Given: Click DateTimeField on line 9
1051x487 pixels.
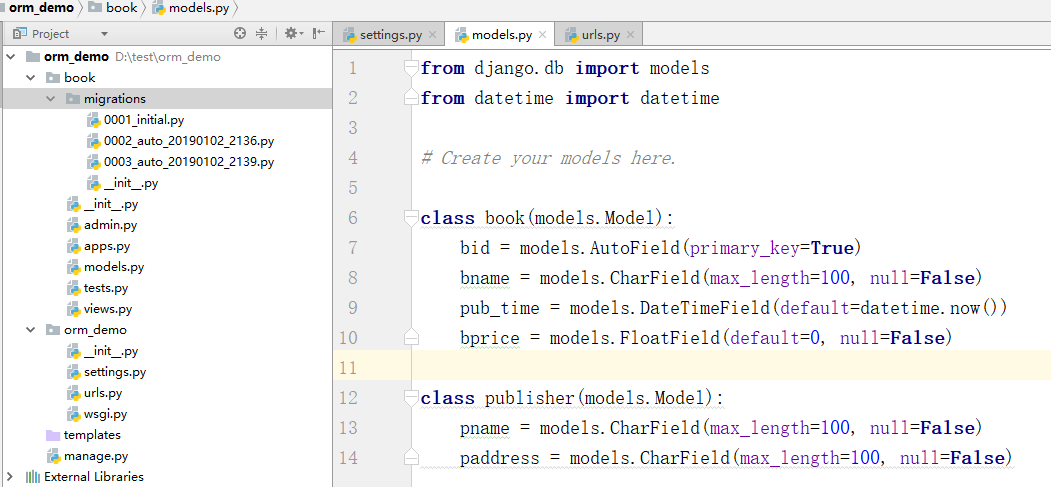Looking at the screenshot, I should [x=705, y=308].
